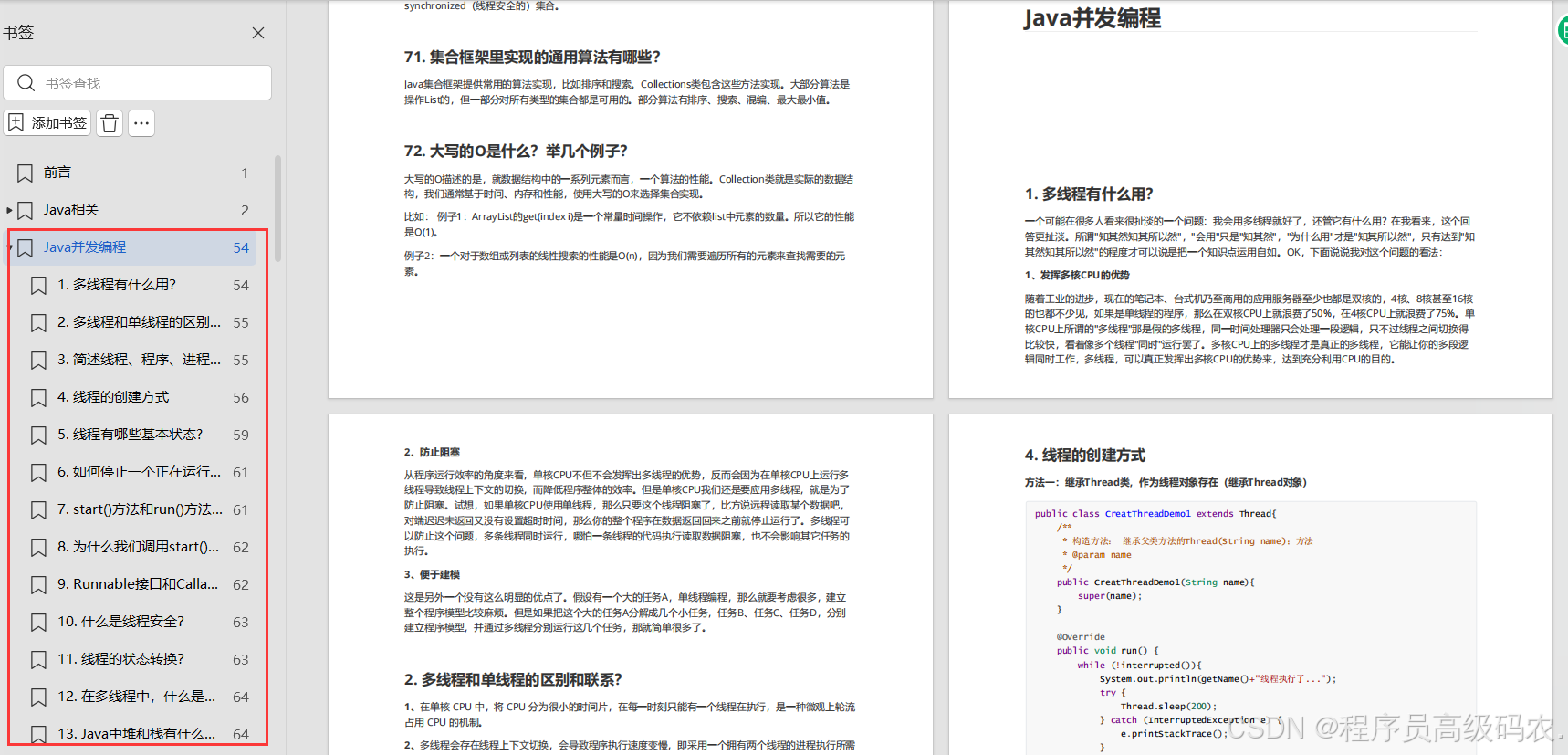Screen dimensions: 1568x755
Task: Delete bookmark with trash icon
Action: coord(110,123)
